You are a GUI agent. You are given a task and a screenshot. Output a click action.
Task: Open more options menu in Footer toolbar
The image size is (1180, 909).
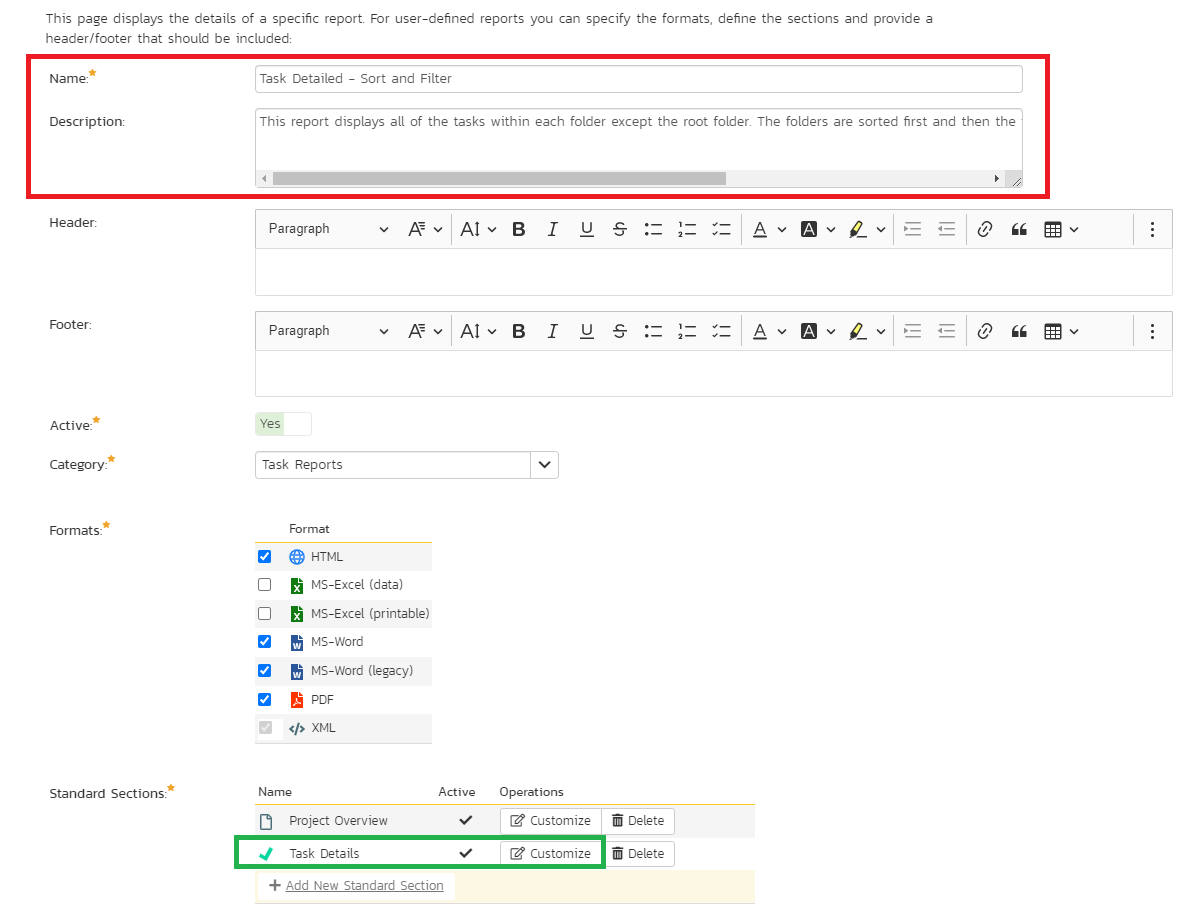coord(1152,331)
